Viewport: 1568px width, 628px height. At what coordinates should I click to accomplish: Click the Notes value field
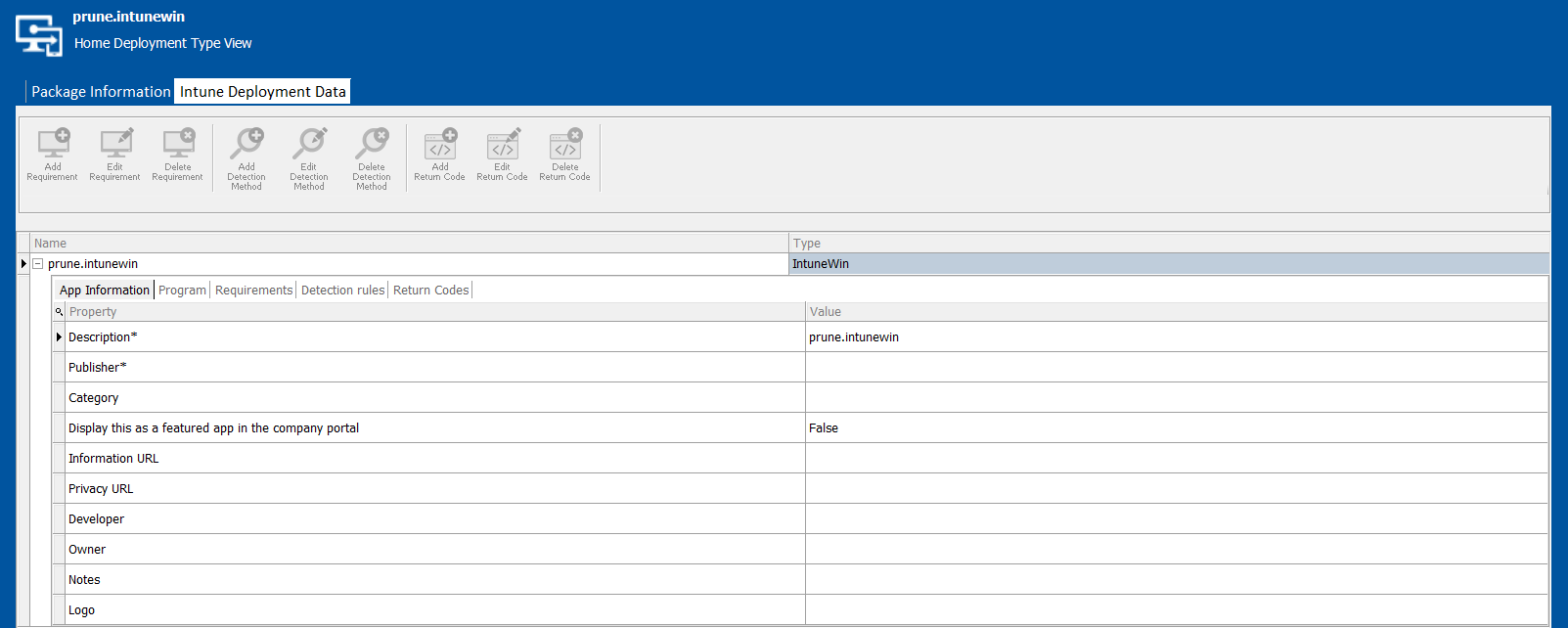point(1177,580)
